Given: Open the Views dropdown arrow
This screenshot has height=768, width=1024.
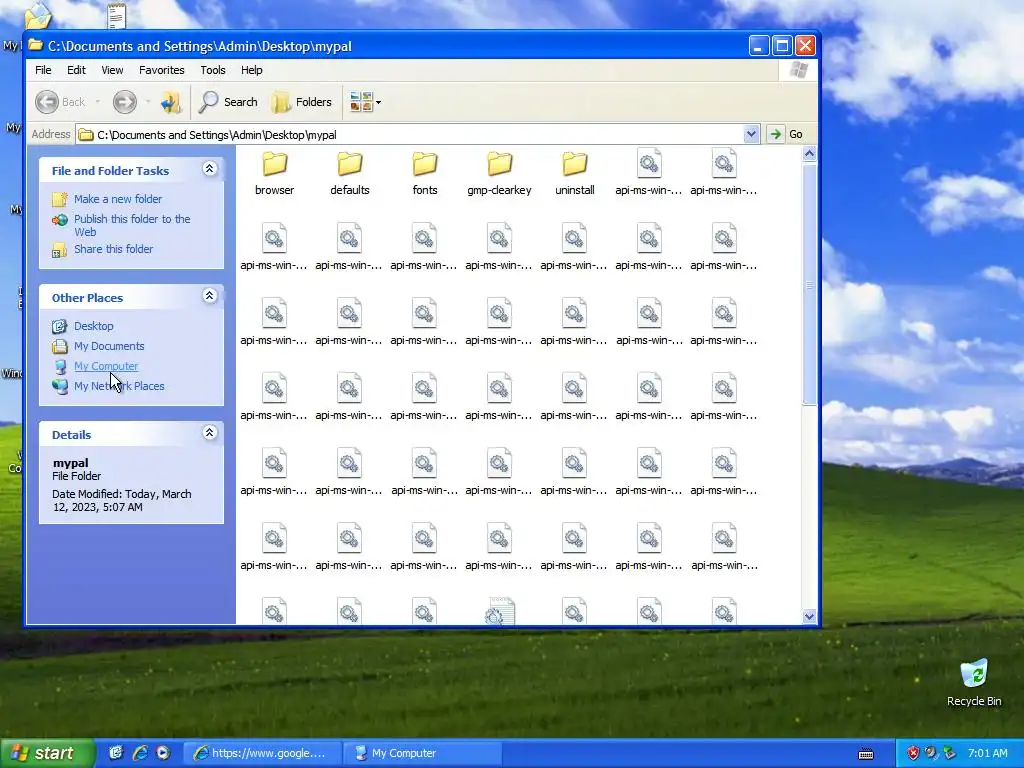Looking at the screenshot, I should (378, 103).
